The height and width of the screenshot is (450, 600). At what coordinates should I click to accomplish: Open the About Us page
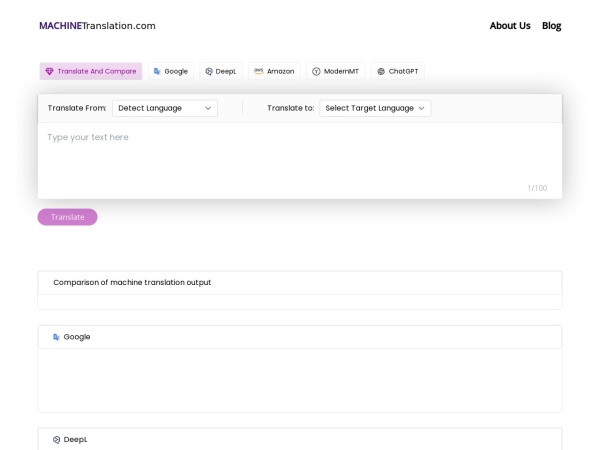click(x=510, y=25)
